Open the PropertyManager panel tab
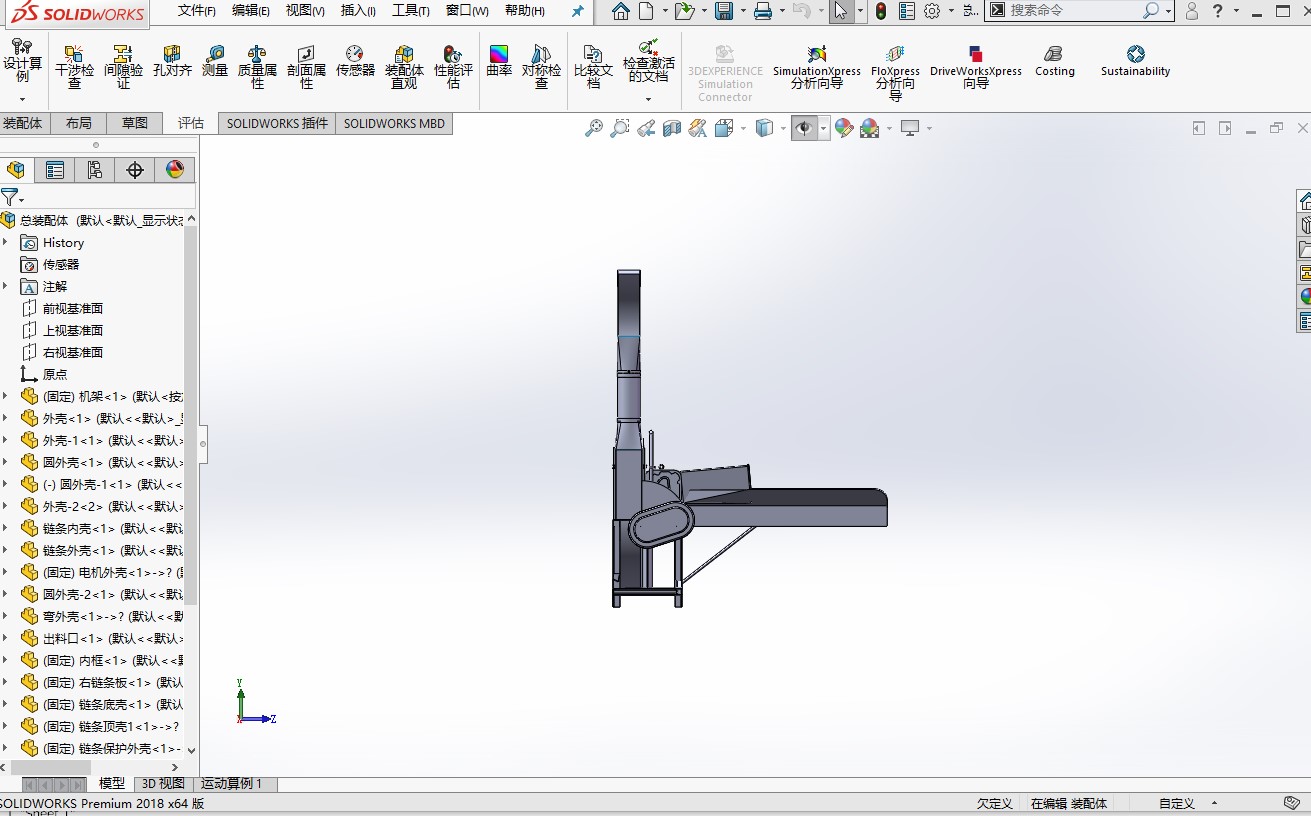 pyautogui.click(x=55, y=170)
